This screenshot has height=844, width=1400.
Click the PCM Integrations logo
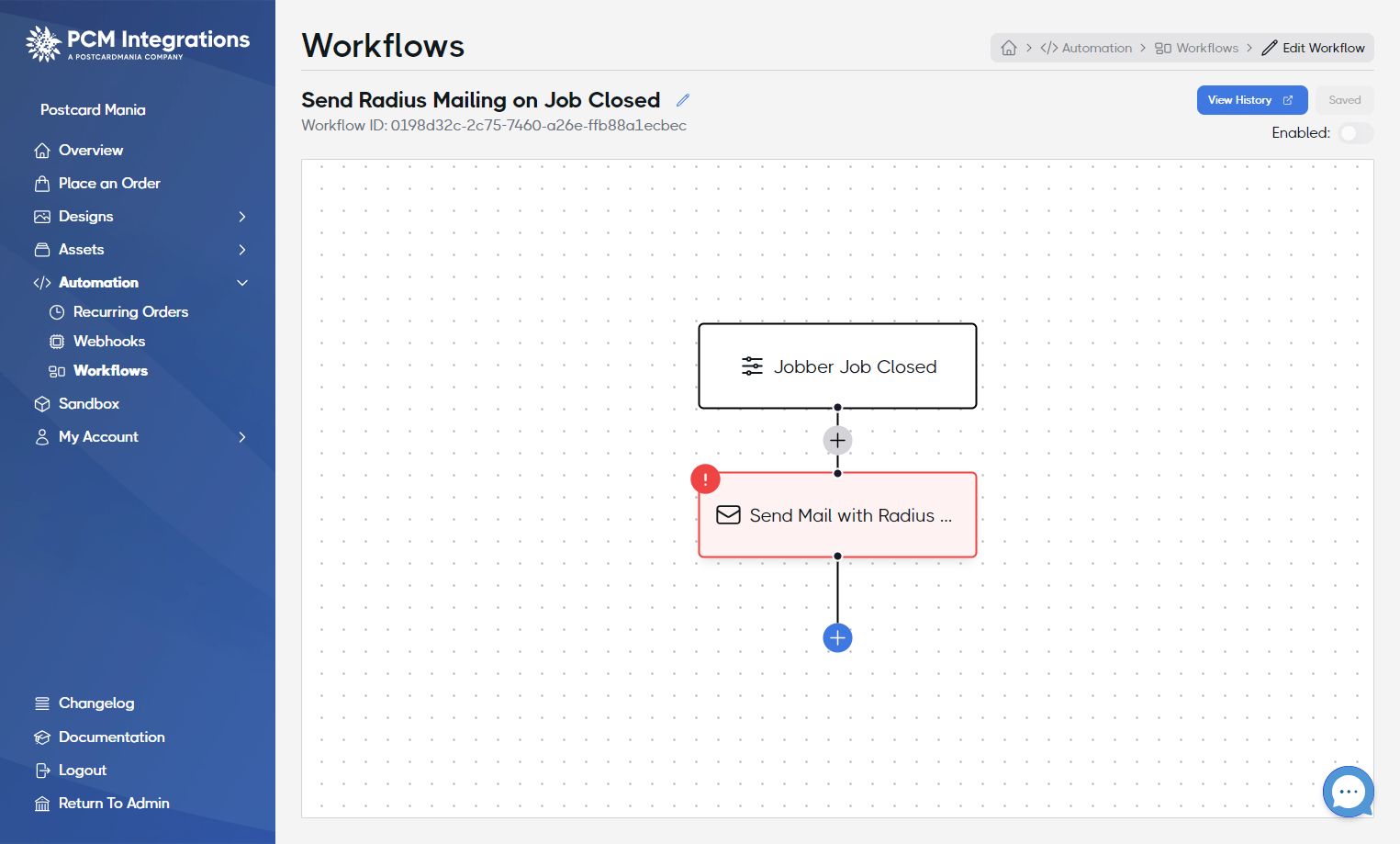click(138, 43)
